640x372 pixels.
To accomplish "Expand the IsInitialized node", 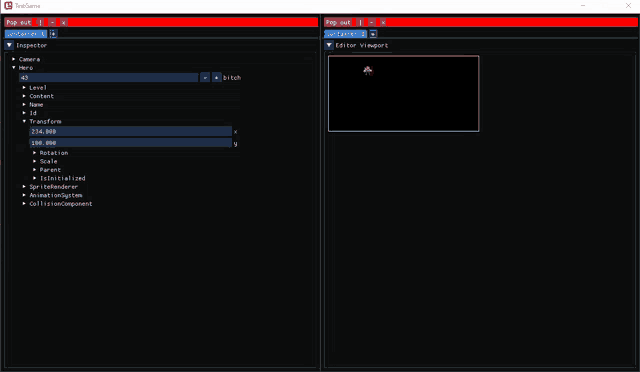I will [35, 178].
